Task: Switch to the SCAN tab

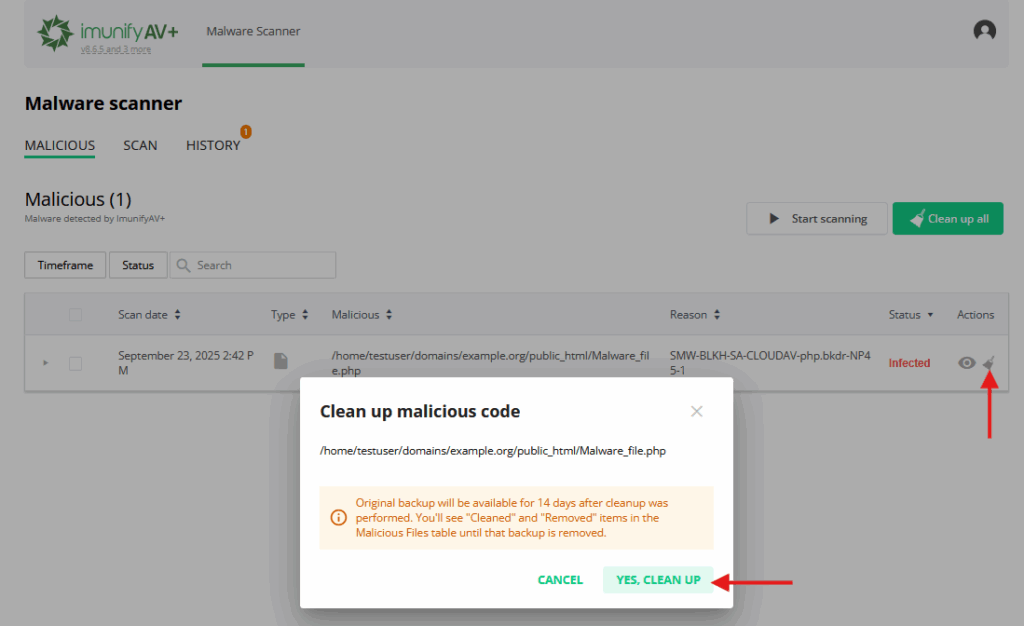Action: tap(140, 146)
